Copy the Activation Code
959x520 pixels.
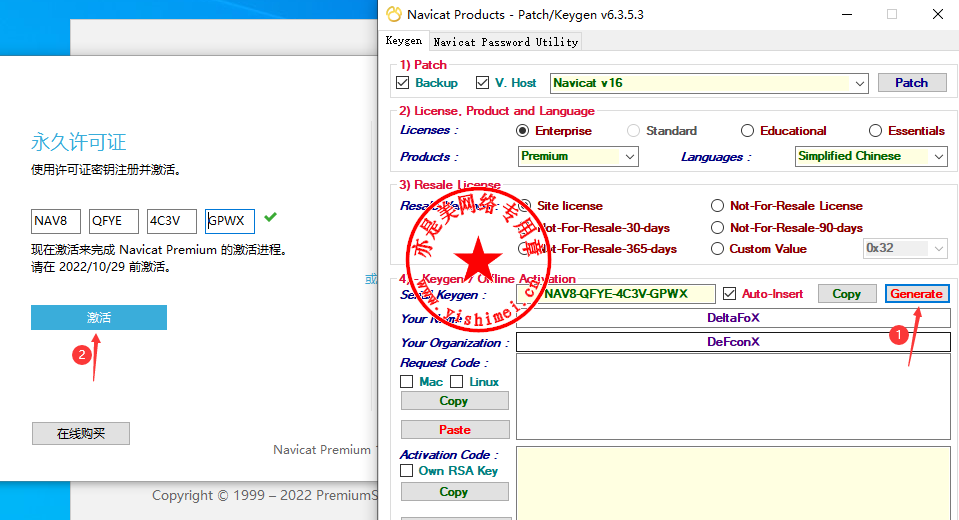pyautogui.click(x=454, y=492)
